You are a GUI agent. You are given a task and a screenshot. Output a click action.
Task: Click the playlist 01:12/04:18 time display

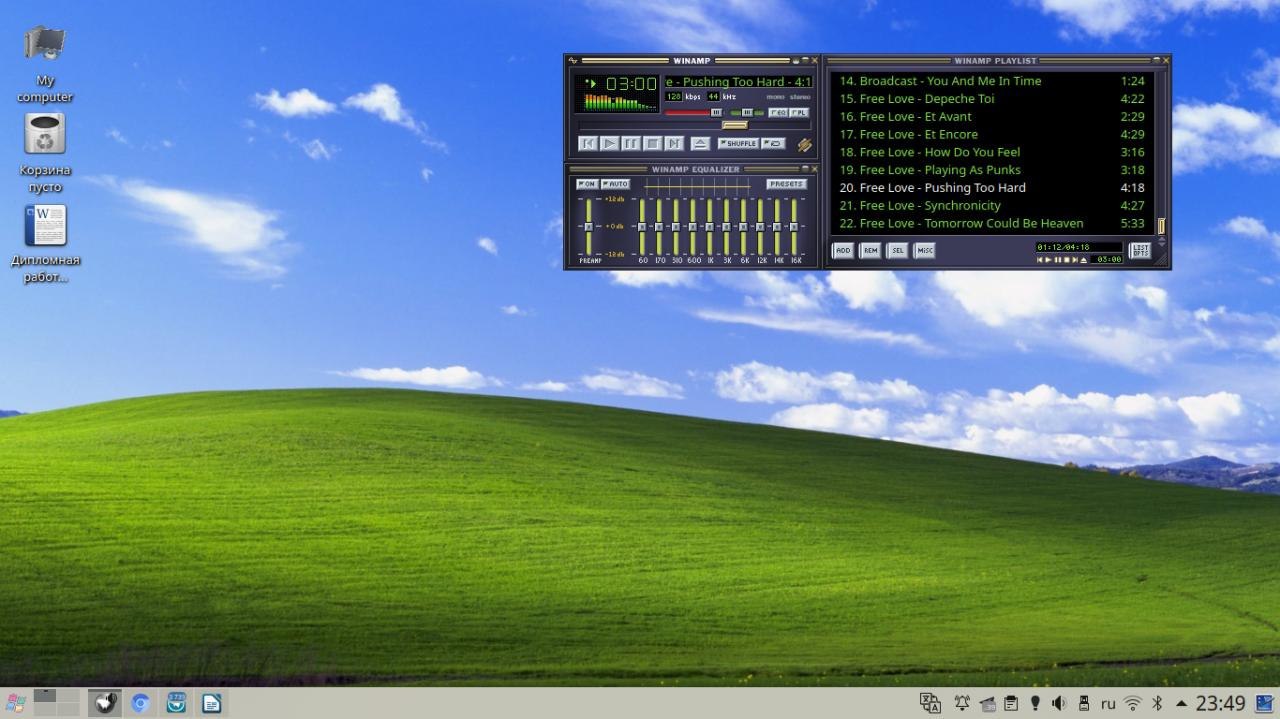(x=1079, y=247)
